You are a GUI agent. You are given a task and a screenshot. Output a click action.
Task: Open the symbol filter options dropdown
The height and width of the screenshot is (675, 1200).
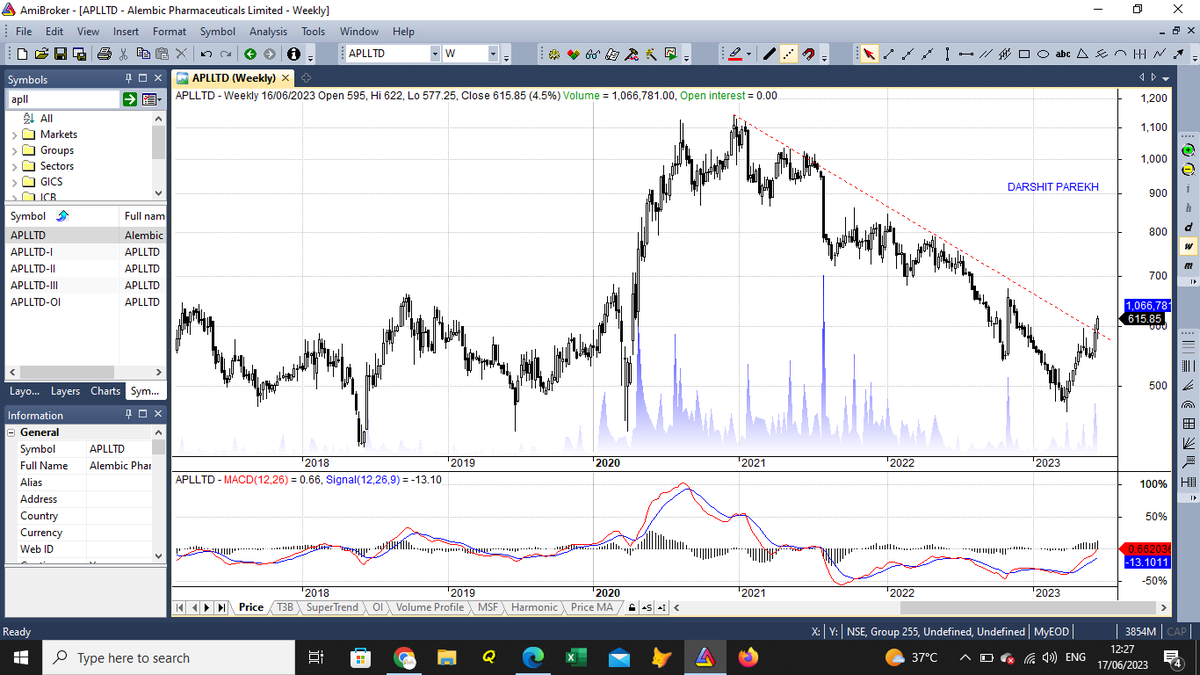pyautogui.click(x=151, y=99)
